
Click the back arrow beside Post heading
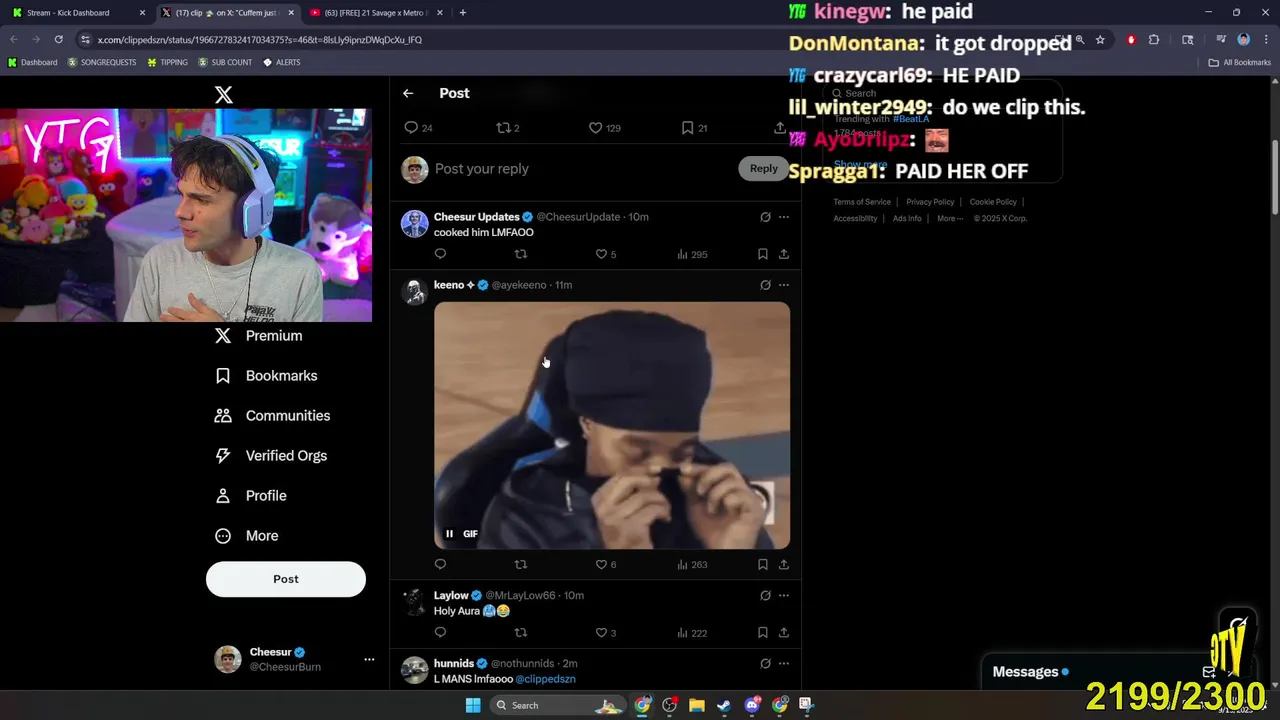pyautogui.click(x=408, y=93)
